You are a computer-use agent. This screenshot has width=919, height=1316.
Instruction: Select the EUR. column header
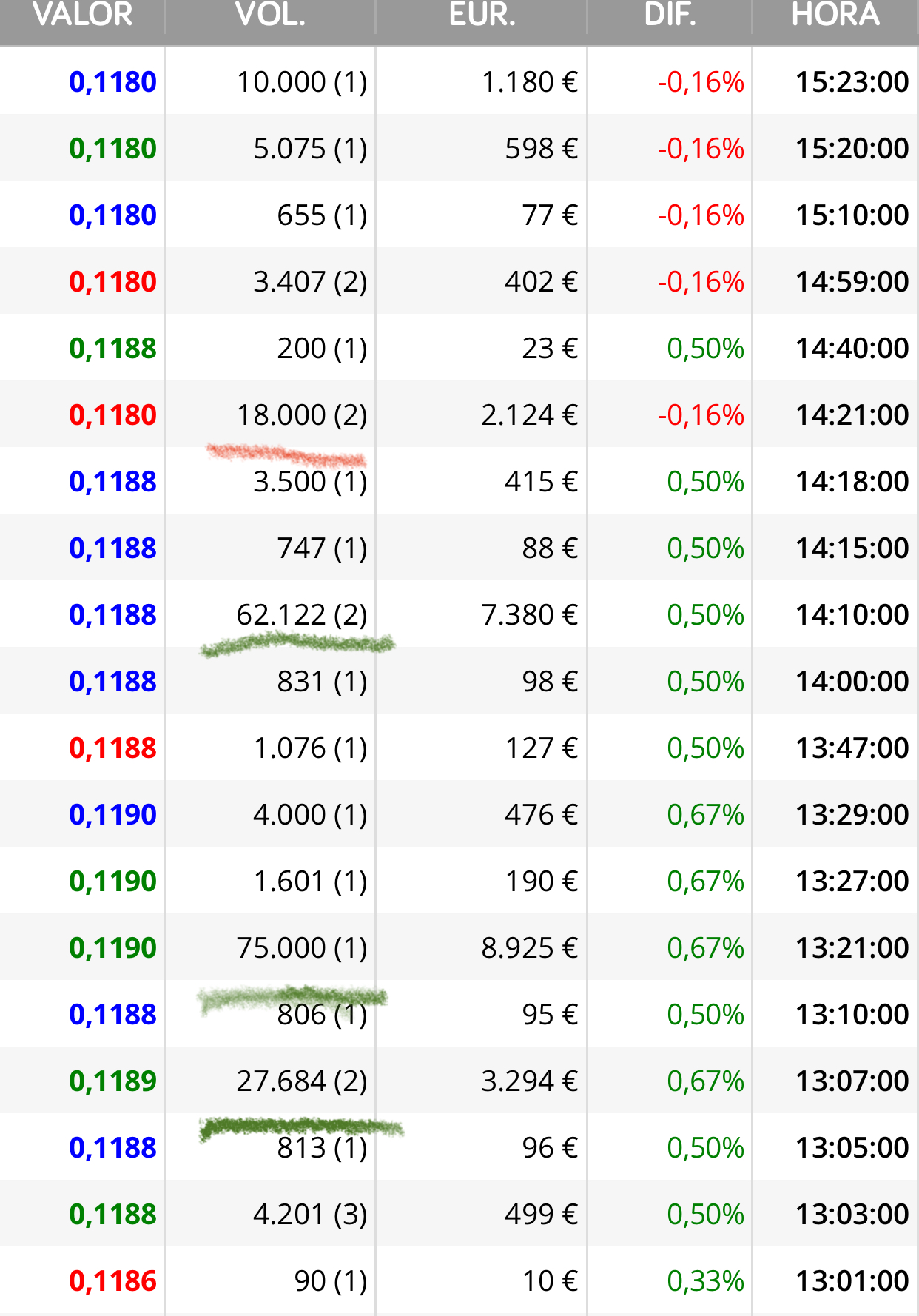click(x=482, y=15)
